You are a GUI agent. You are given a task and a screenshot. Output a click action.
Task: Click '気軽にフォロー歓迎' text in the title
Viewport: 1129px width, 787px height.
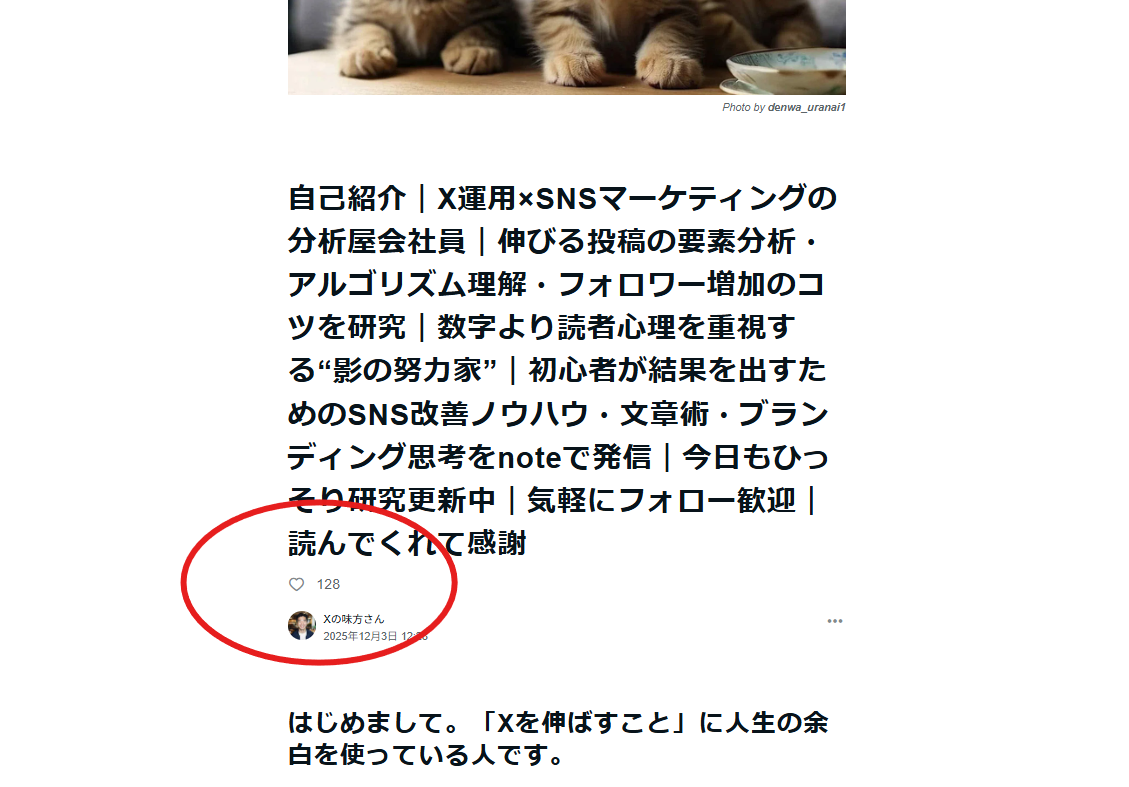click(661, 500)
